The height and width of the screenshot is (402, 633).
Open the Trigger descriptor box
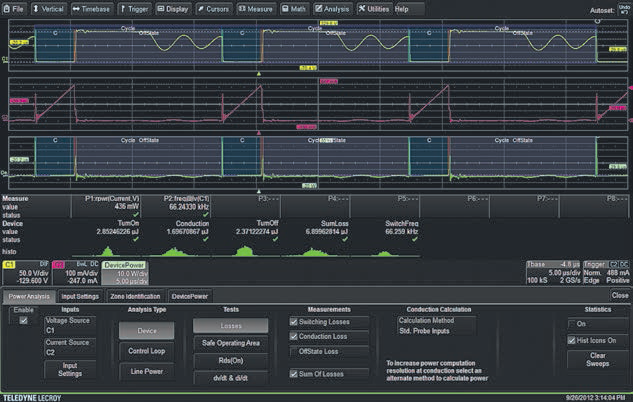606,272
